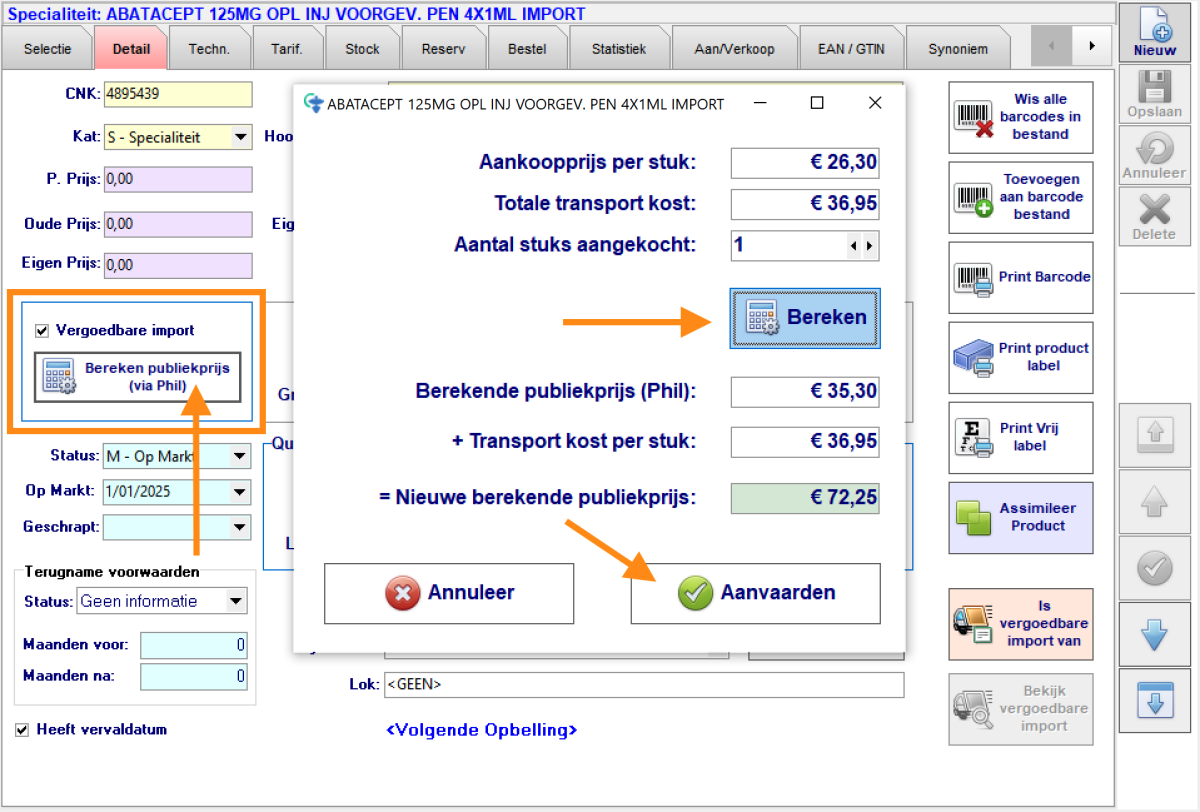
Task: Toggle Vergoedbare import checkbox
Action: pyautogui.click(x=42, y=330)
